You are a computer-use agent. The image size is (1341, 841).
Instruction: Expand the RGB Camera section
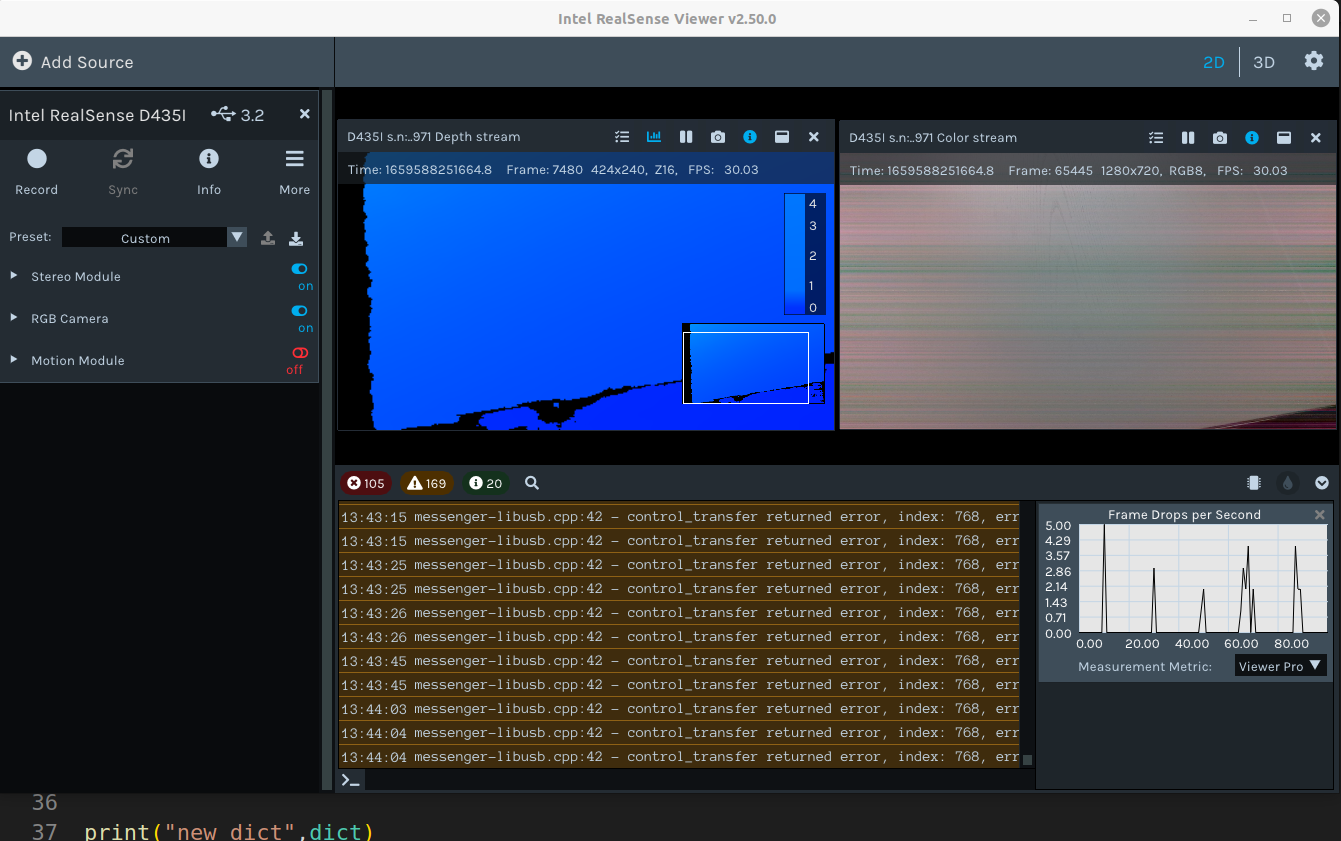(x=14, y=317)
